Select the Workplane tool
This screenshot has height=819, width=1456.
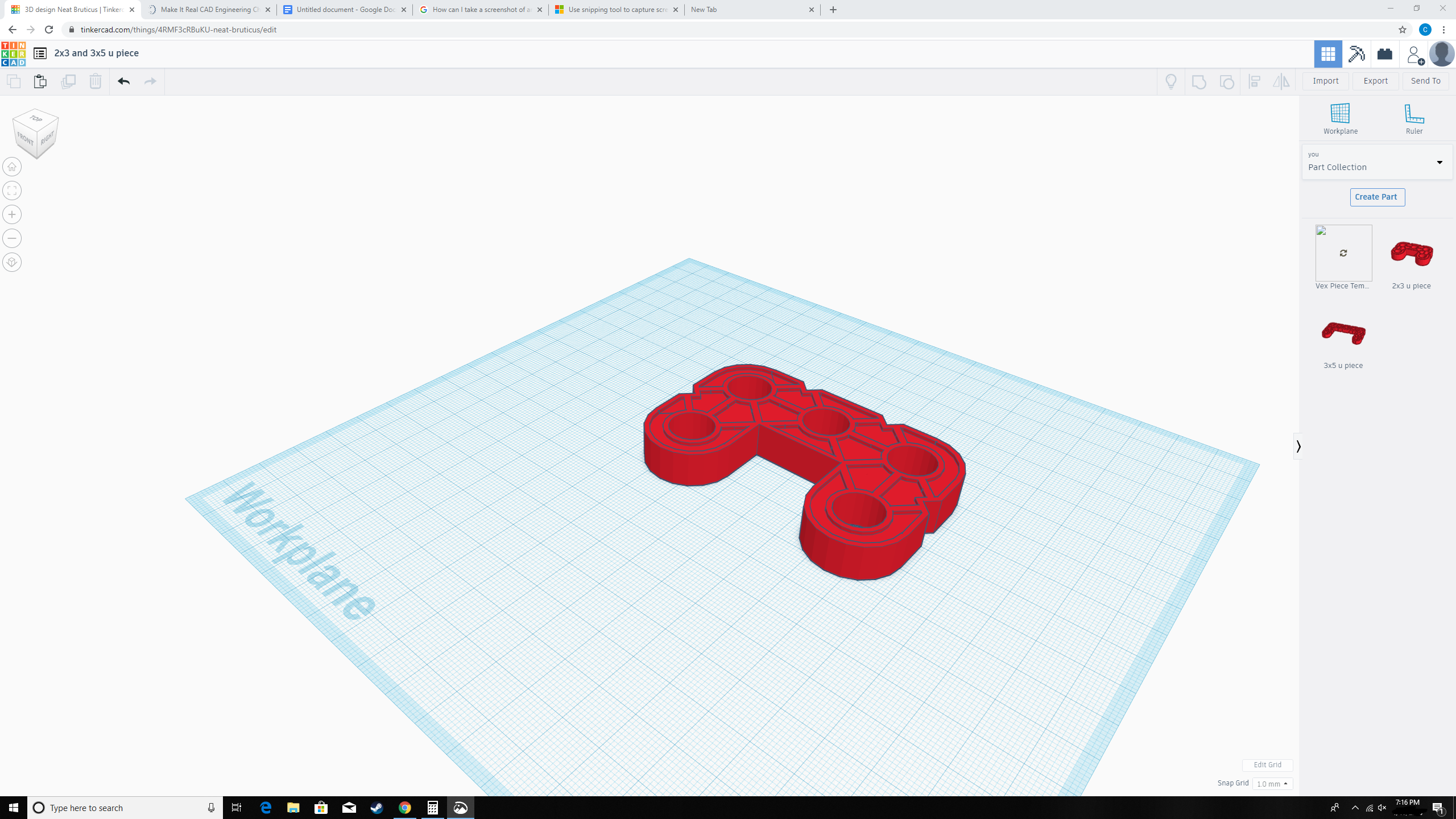[1341, 119]
